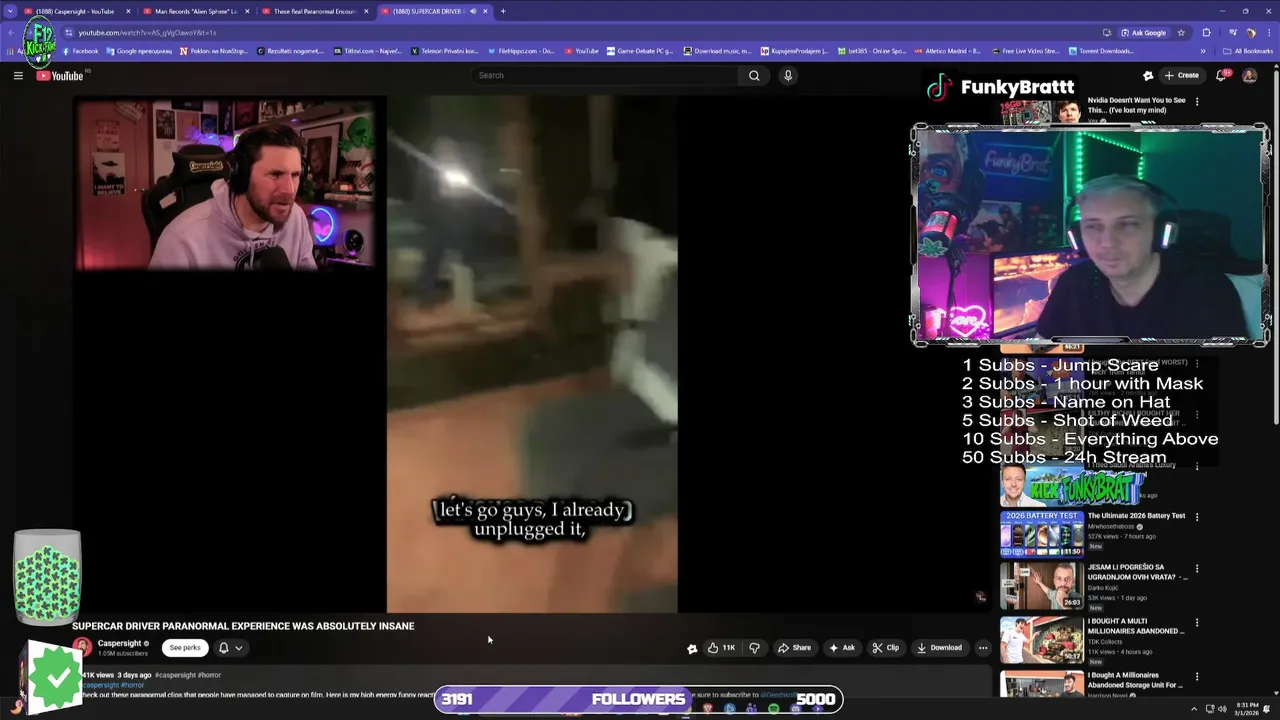Open system tray volume icon in taskbar
This screenshot has width=1280, height=720.
point(1221,709)
